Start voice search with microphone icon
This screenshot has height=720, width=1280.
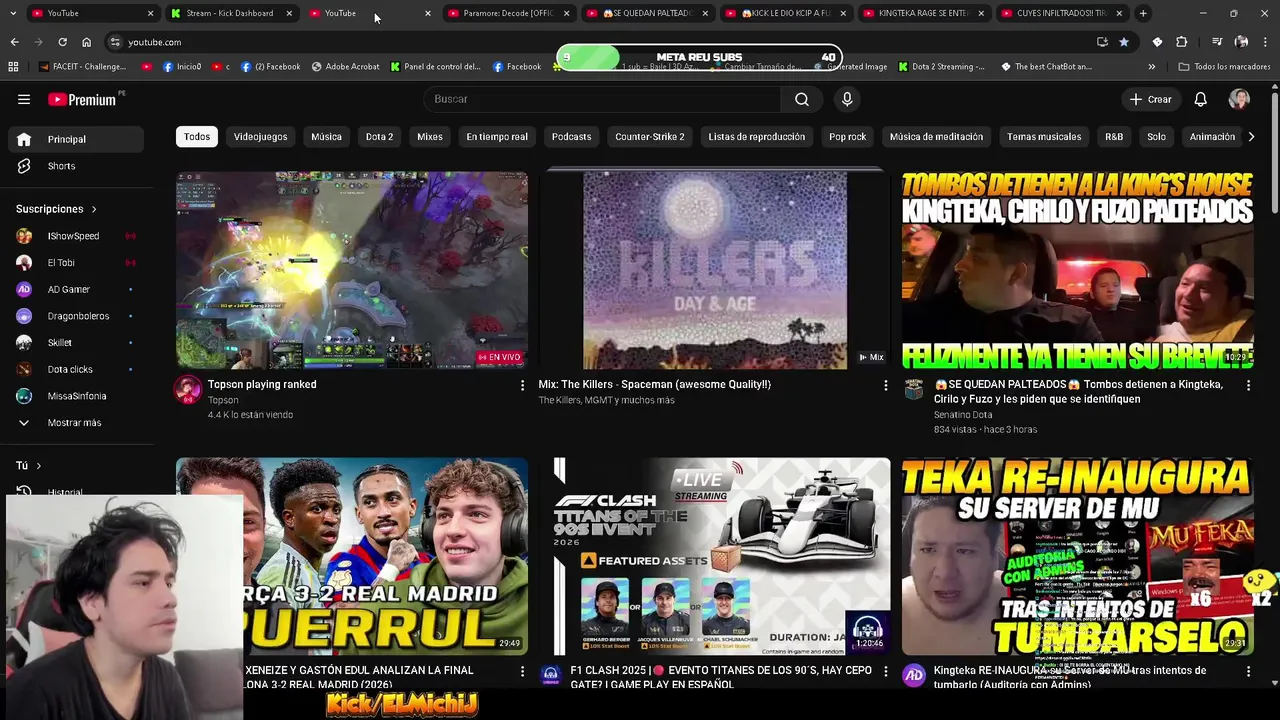tap(847, 99)
